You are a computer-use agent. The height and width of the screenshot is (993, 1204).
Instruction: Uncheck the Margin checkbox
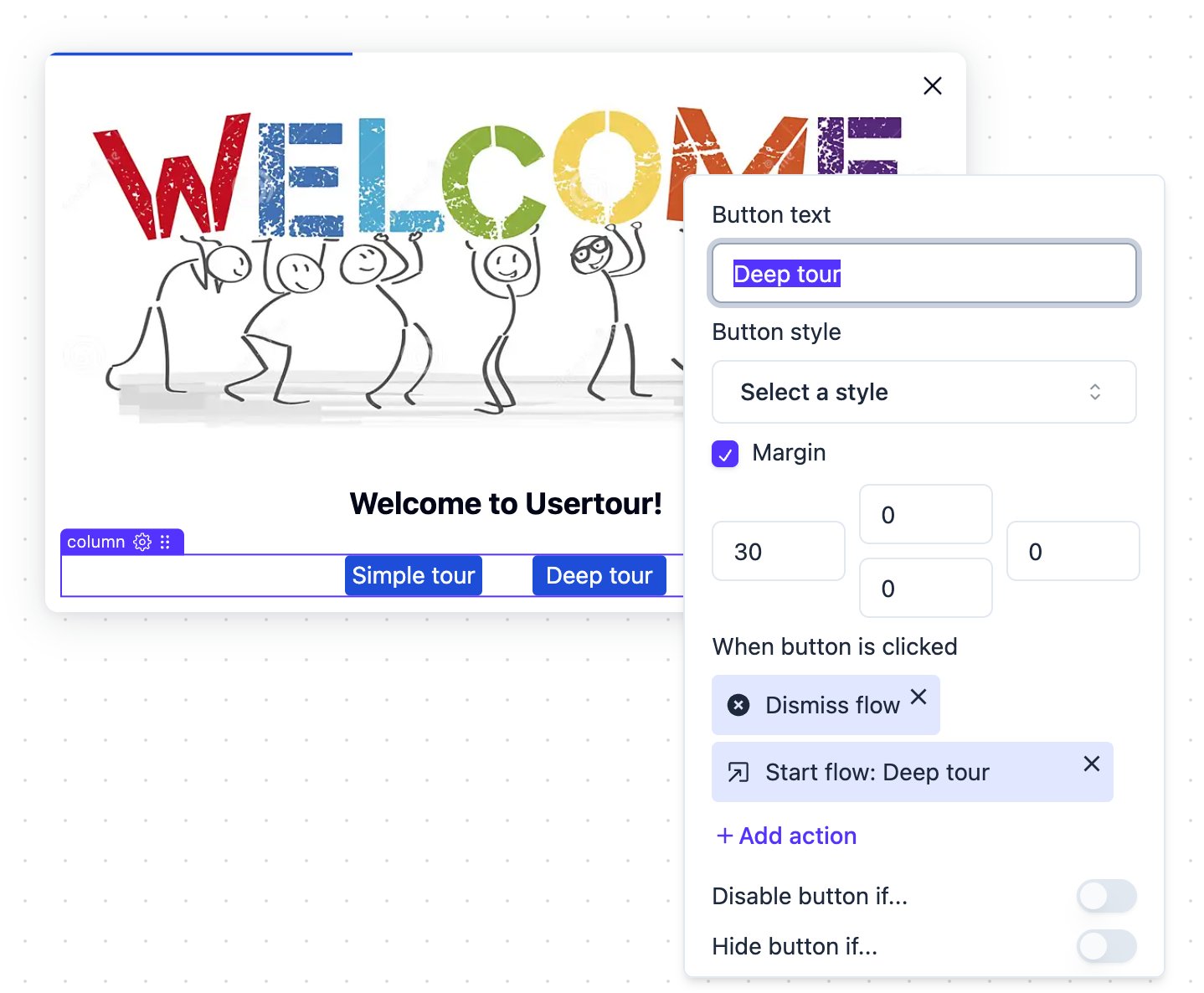pyautogui.click(x=725, y=454)
